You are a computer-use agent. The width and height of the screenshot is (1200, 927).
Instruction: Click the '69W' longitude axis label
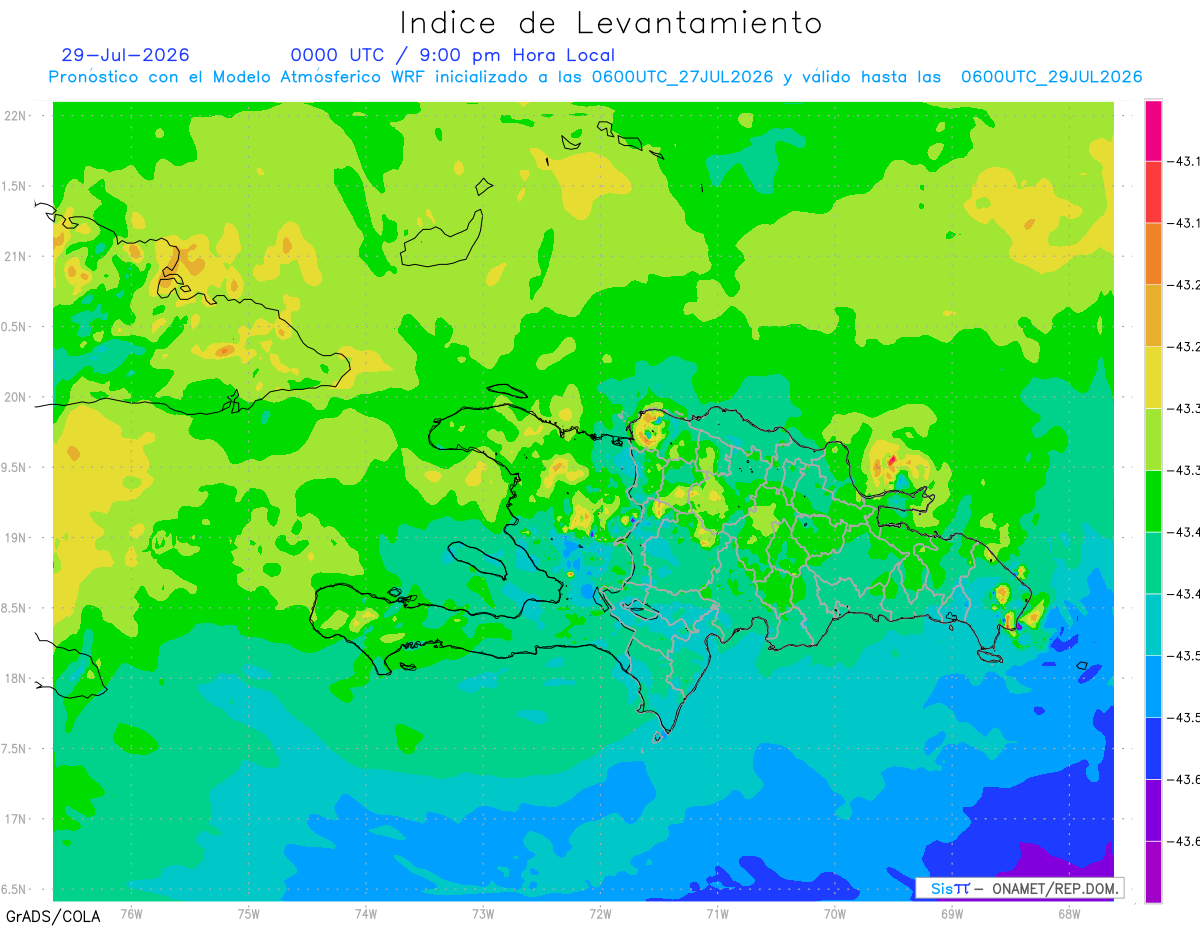click(x=952, y=913)
